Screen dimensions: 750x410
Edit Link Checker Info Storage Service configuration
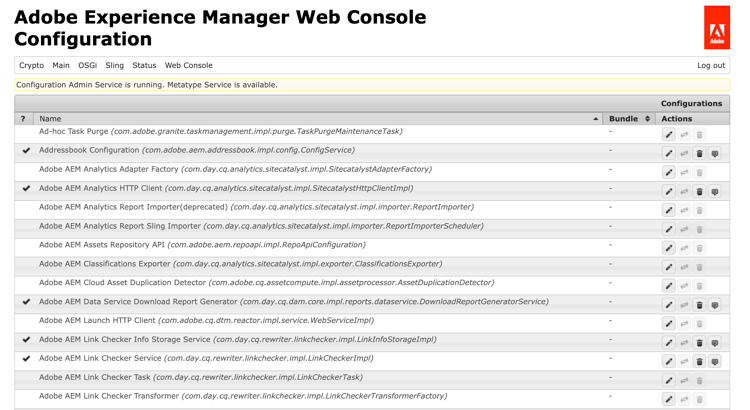click(x=669, y=343)
